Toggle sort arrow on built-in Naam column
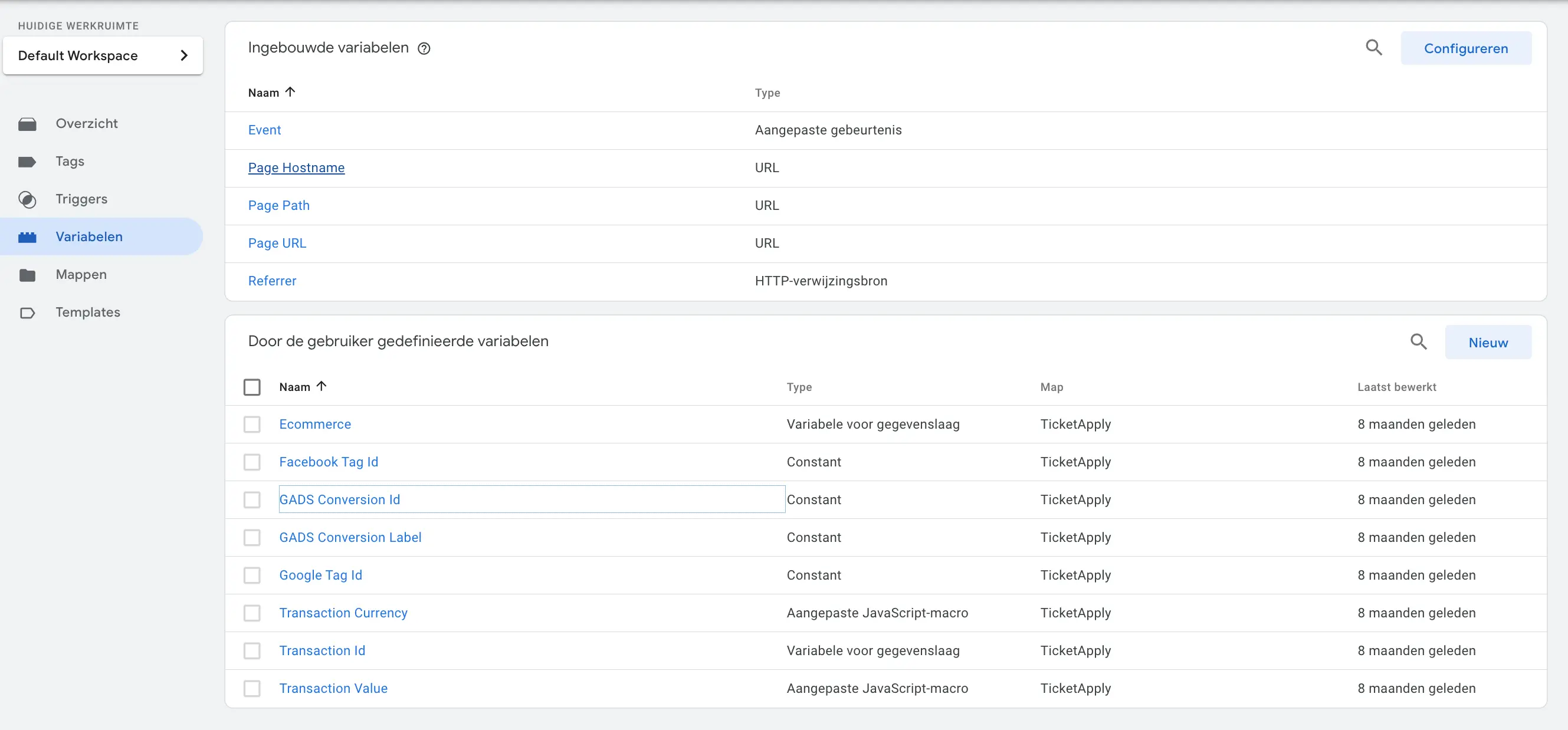 click(290, 92)
